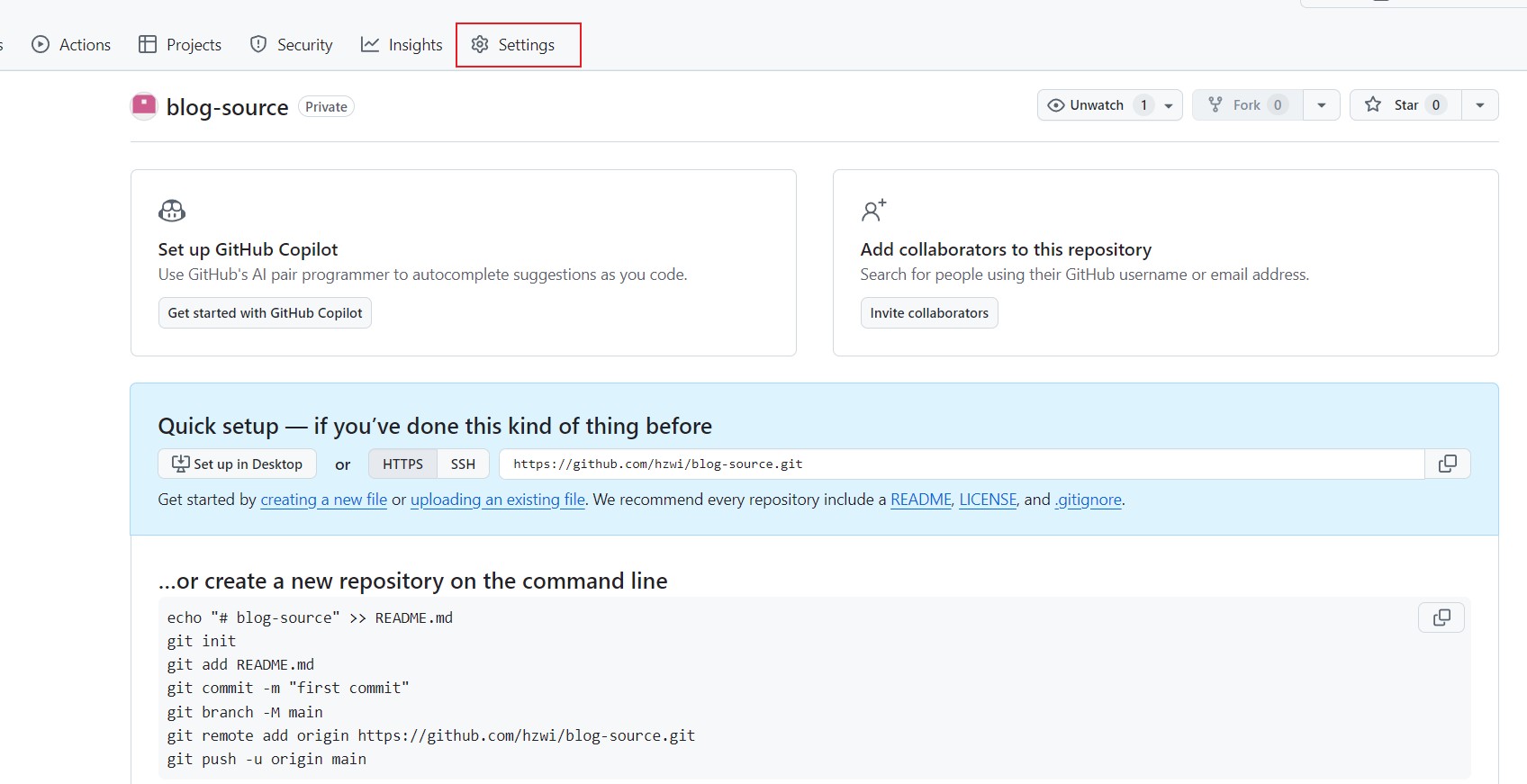Click the 'Set up GitHub Copilot' heading
The width and height of the screenshot is (1527, 784).
(x=248, y=249)
